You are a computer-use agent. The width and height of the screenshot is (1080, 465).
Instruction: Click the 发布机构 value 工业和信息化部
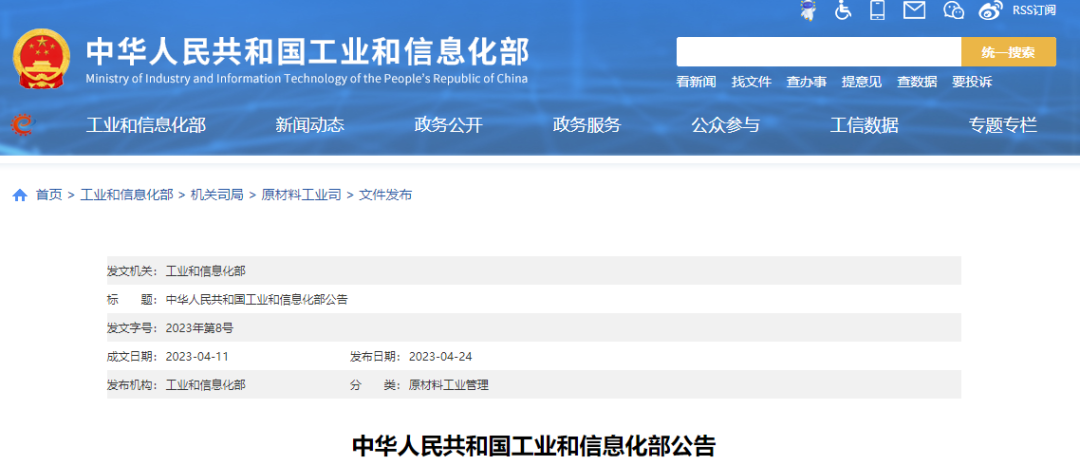(205, 385)
